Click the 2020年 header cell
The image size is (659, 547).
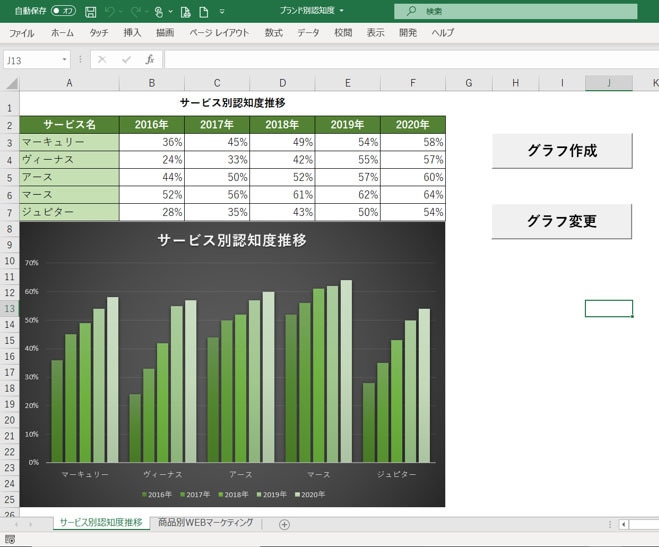(413, 125)
